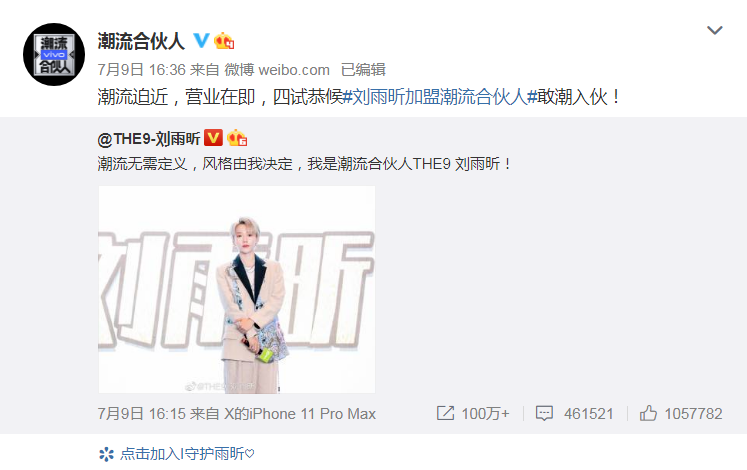Image resolution: width=747 pixels, height=470 pixels.
Task: Open the post options chevron menu
Action: tap(714, 30)
